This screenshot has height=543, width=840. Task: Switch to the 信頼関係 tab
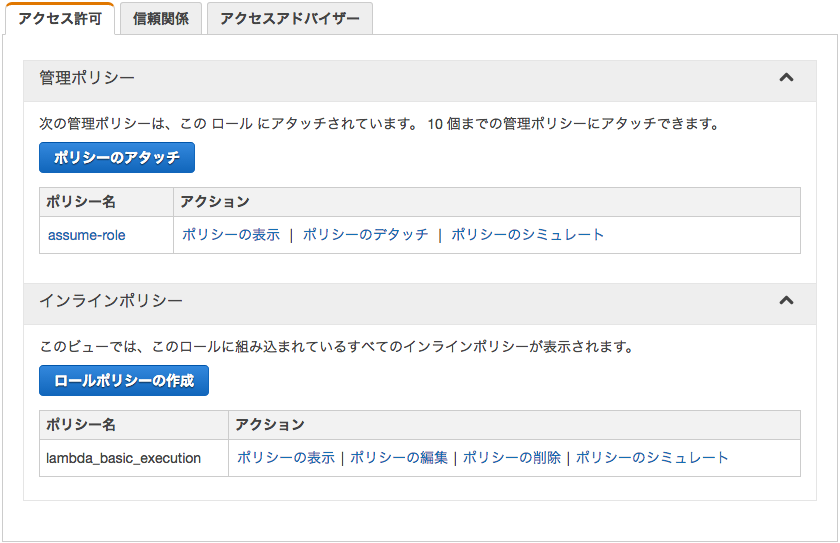coord(161,19)
